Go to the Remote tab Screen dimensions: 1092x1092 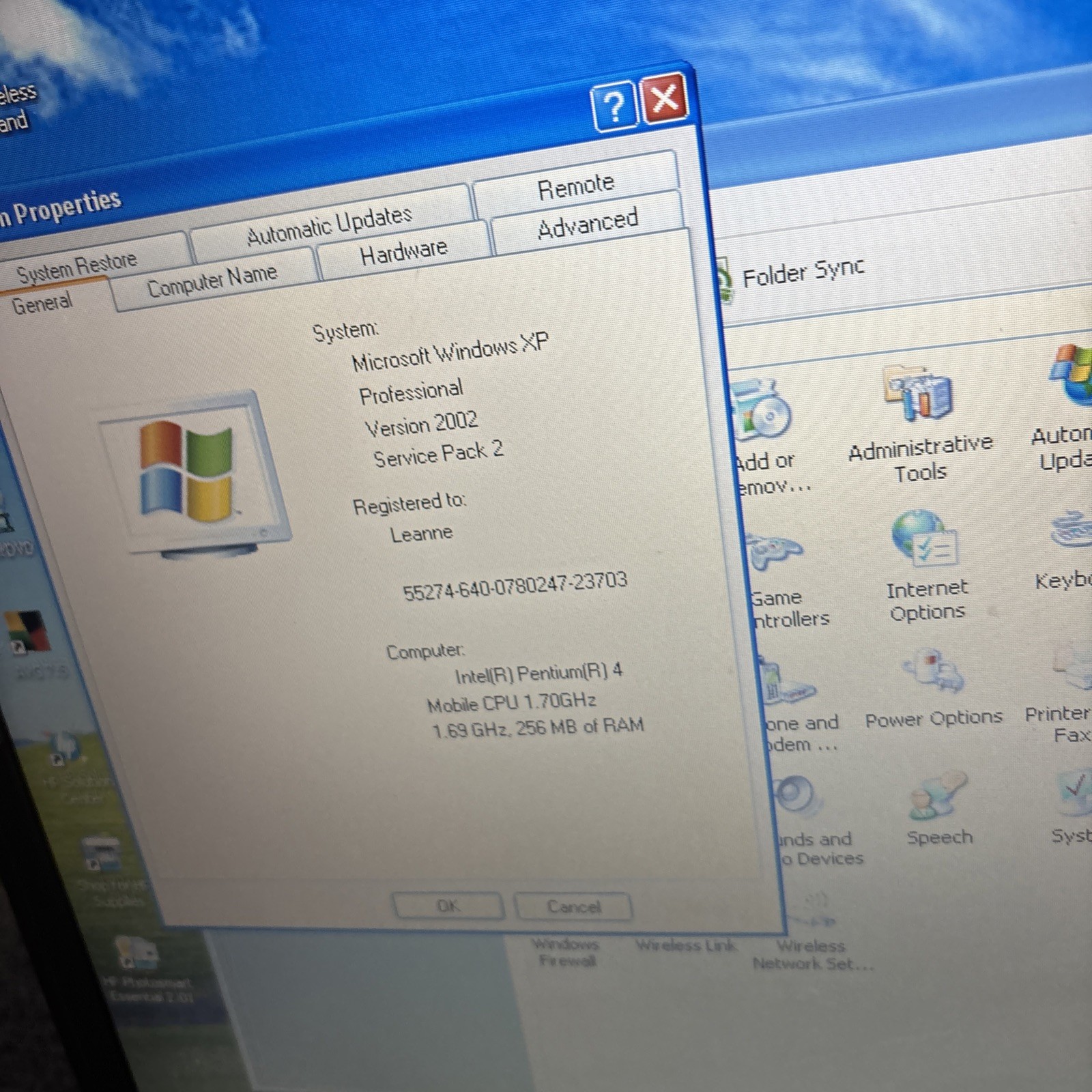click(575, 185)
